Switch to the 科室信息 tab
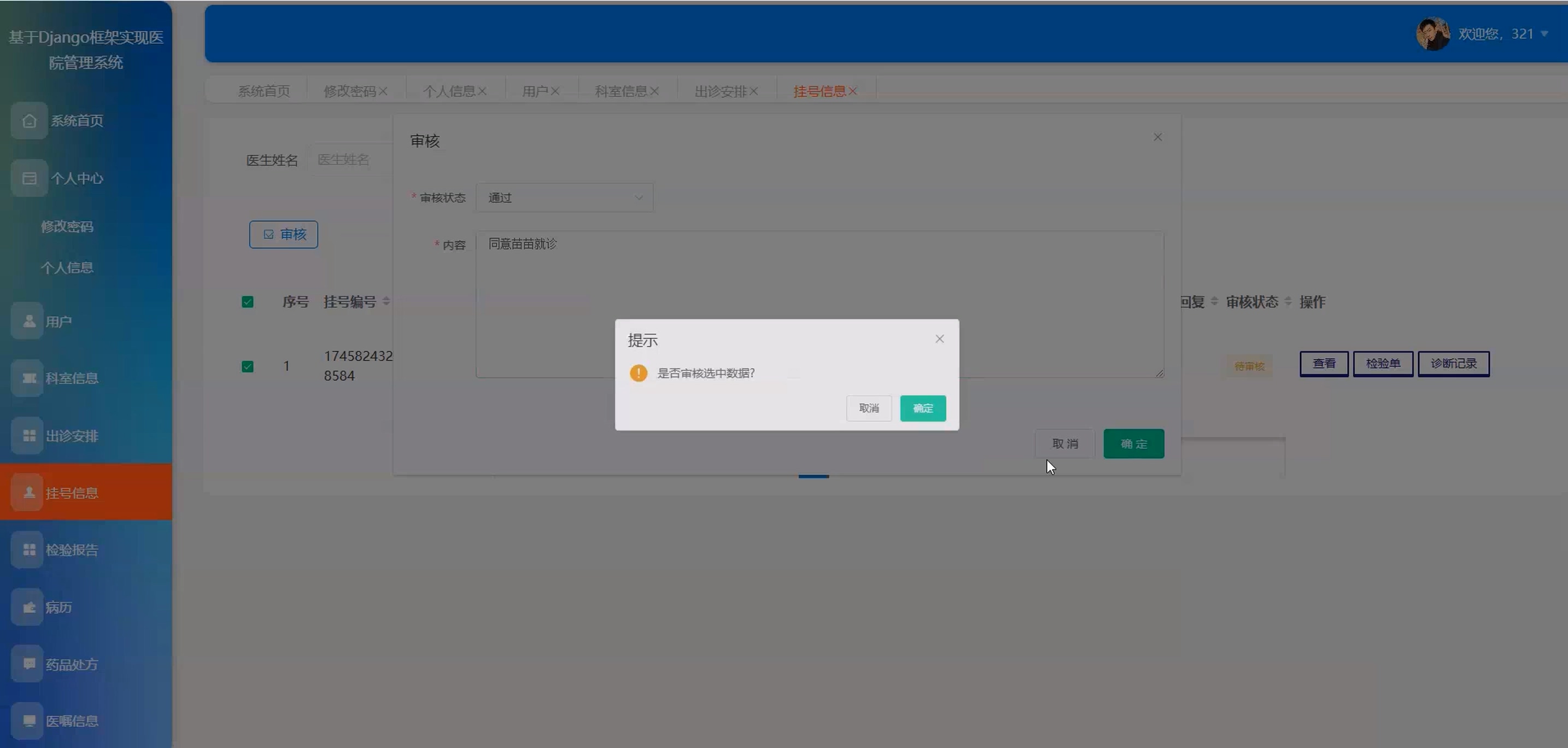This screenshot has height=748, width=1568. coord(621,91)
